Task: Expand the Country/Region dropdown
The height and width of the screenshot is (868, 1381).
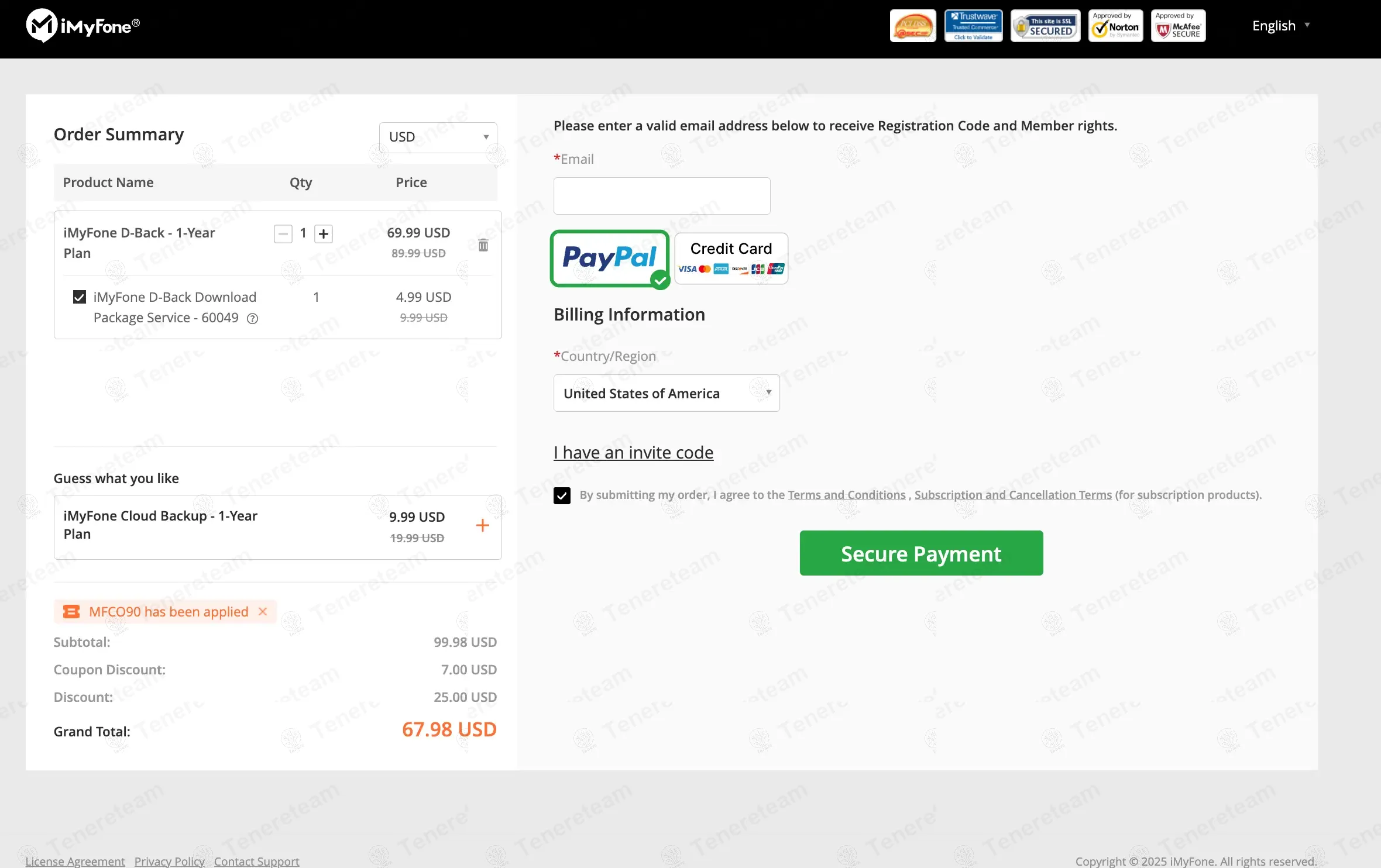Action: (666, 393)
